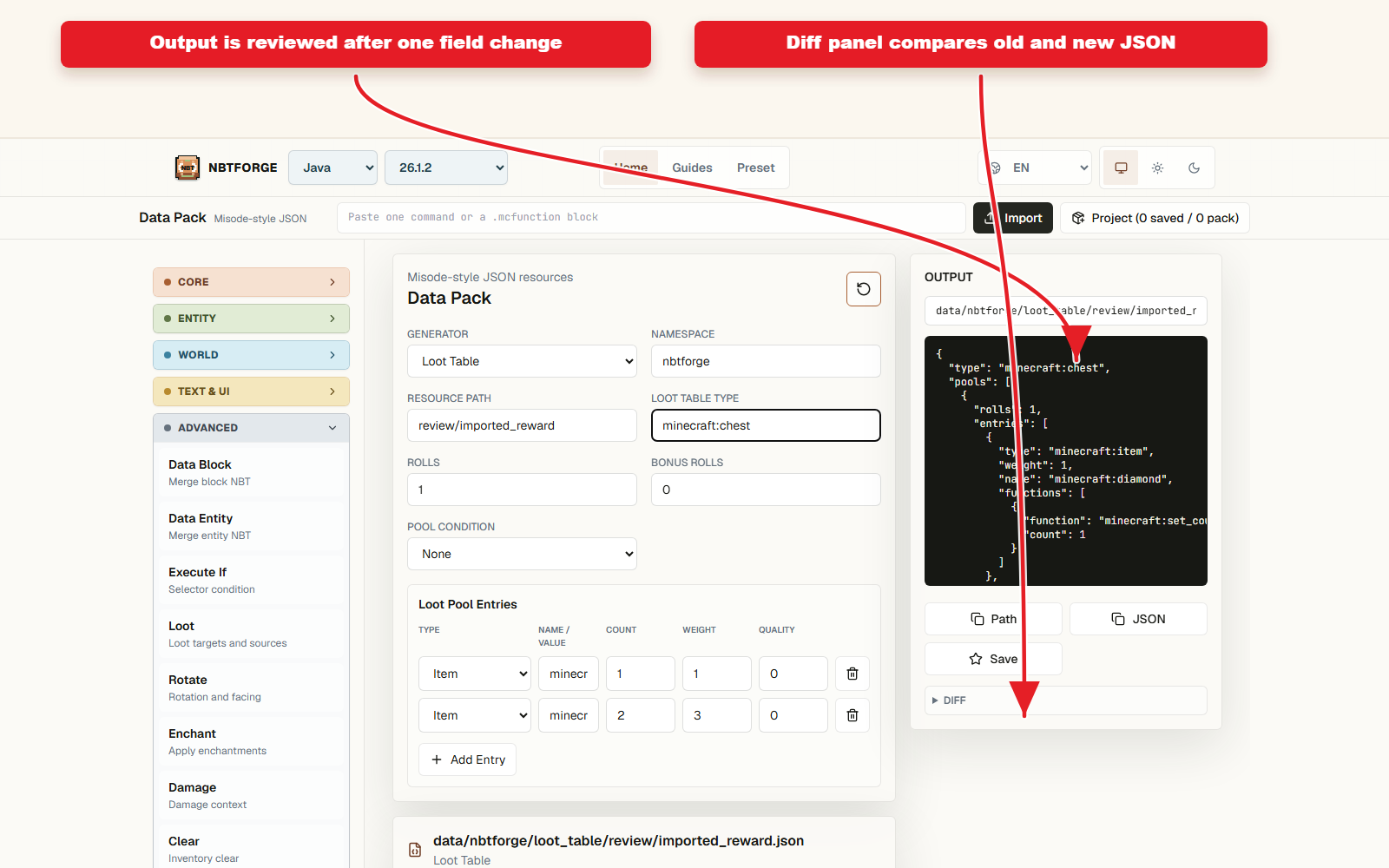The height and width of the screenshot is (868, 1389).
Task: Expand the ENTITY category
Action: click(251, 319)
